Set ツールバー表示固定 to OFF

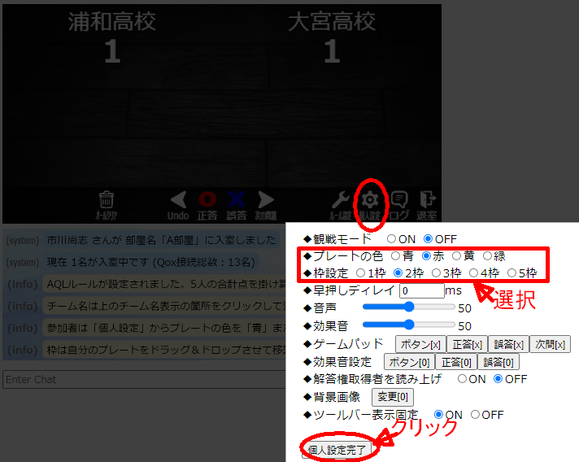click(x=475, y=414)
